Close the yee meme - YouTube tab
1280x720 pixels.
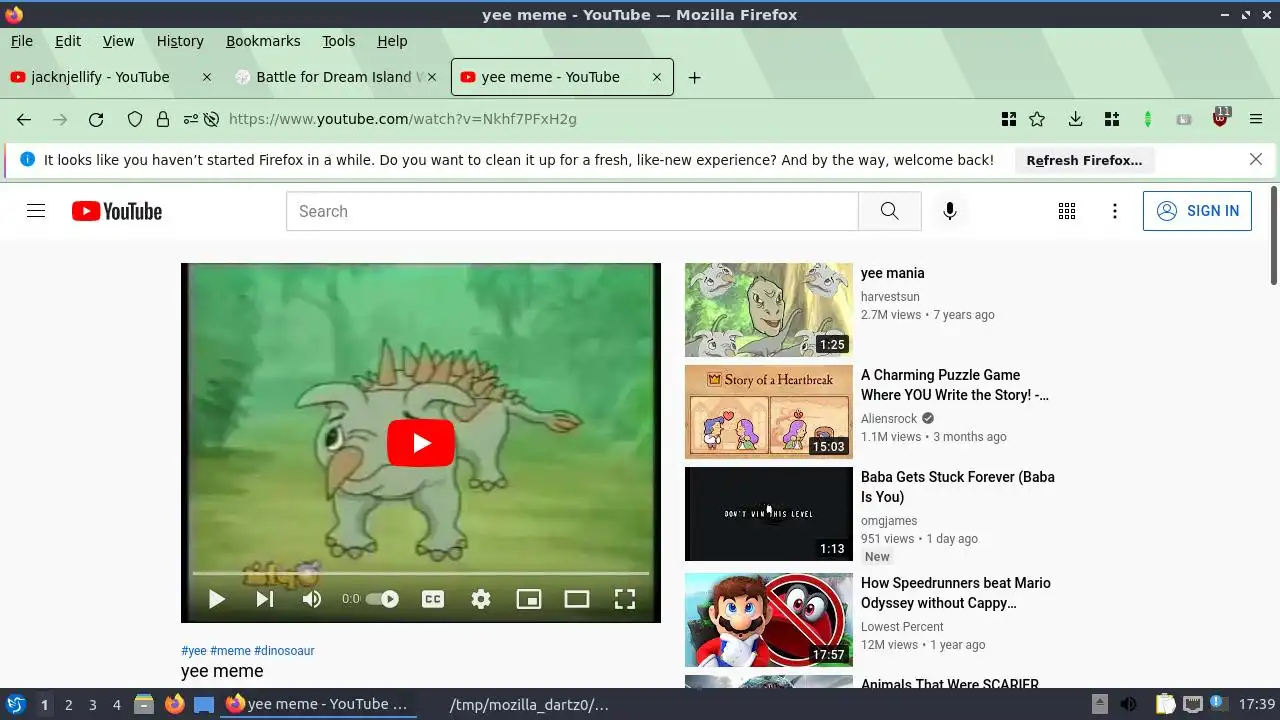coord(657,77)
